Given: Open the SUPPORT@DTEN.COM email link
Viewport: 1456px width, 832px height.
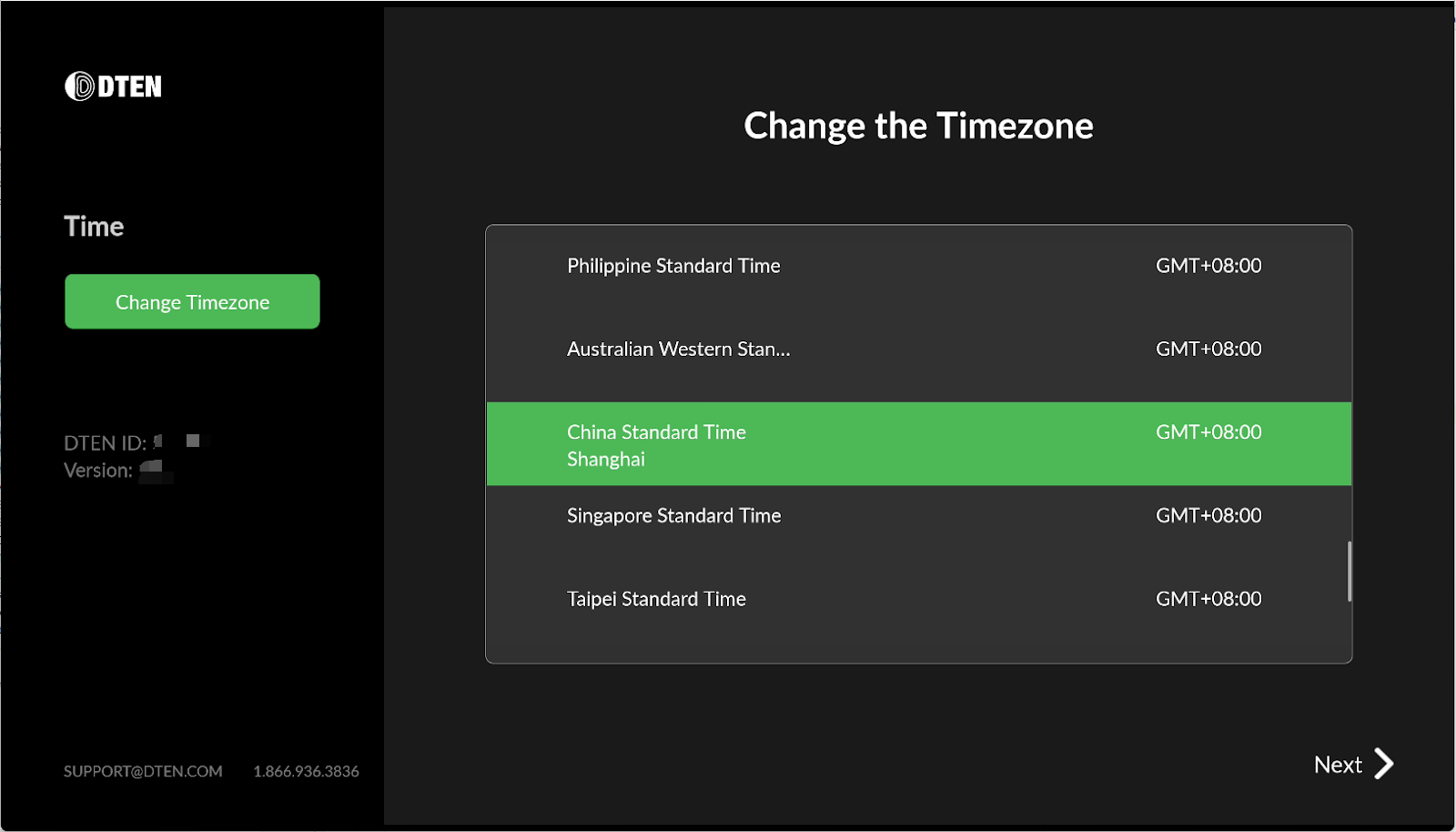Looking at the screenshot, I should (x=143, y=771).
